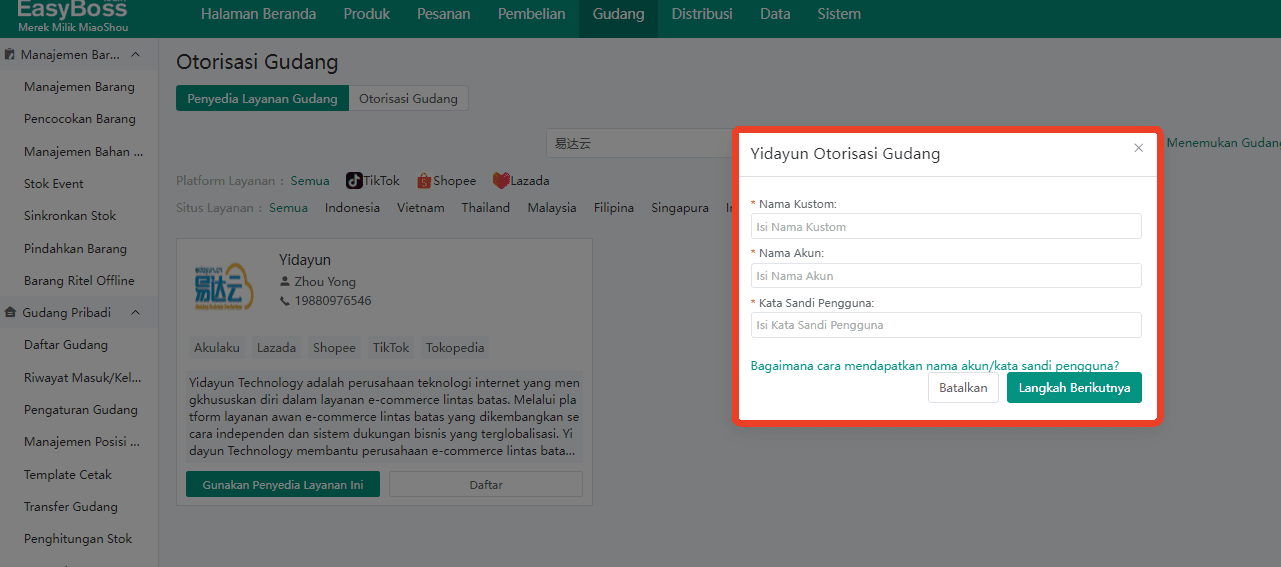Click the Nama Kustom input field
The width and height of the screenshot is (1281, 567).
(946, 226)
